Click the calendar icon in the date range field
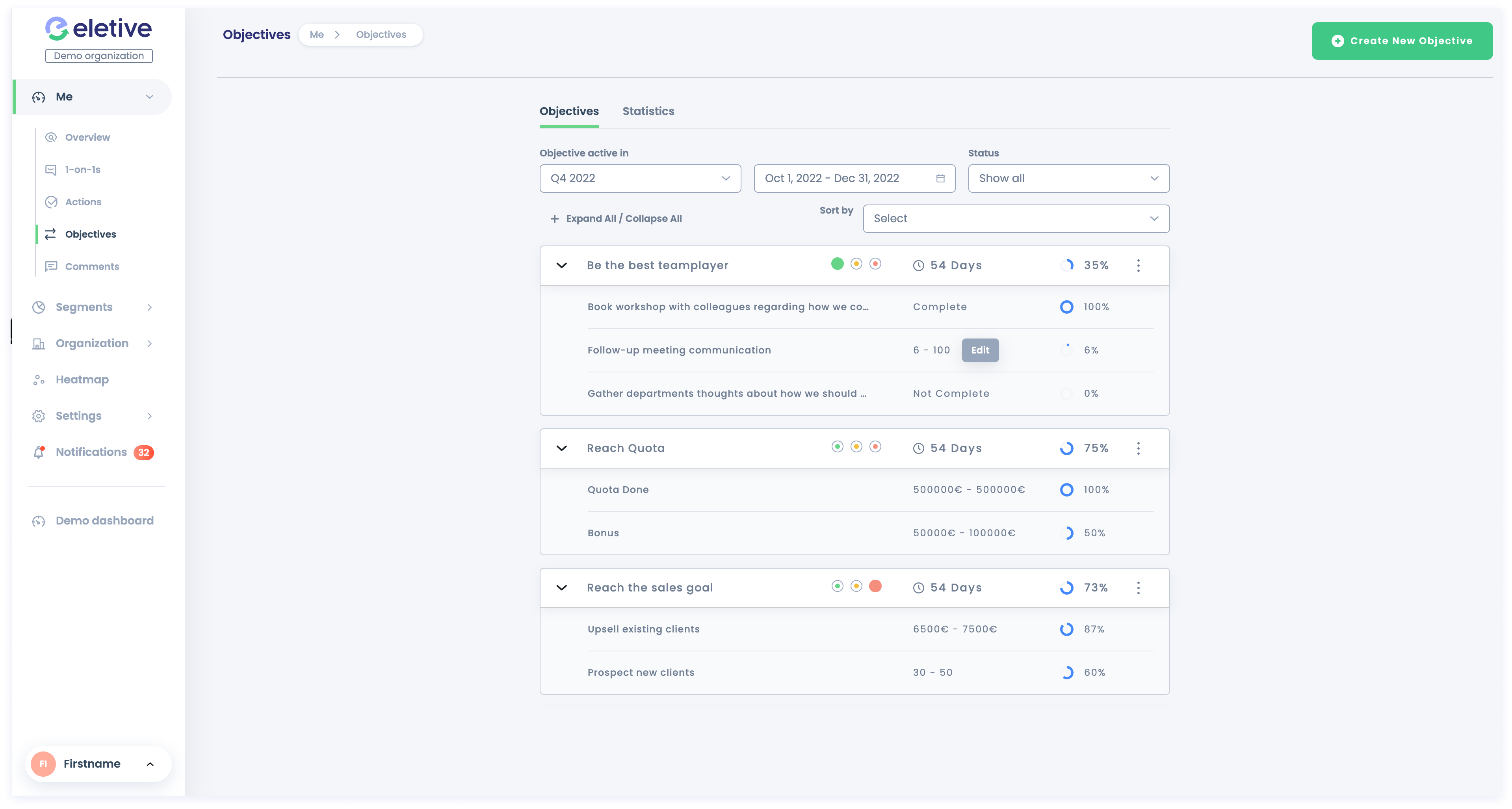Viewport: 1512px width, 809px height. tap(940, 178)
